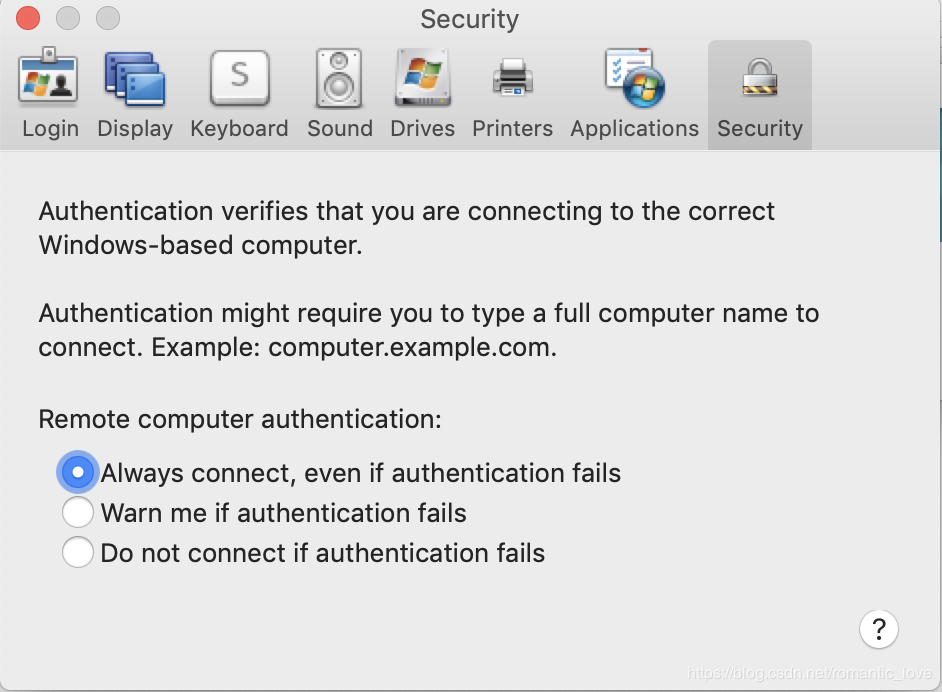Enable the Do not connect radio button
The height and width of the screenshot is (692, 942).
[78, 552]
